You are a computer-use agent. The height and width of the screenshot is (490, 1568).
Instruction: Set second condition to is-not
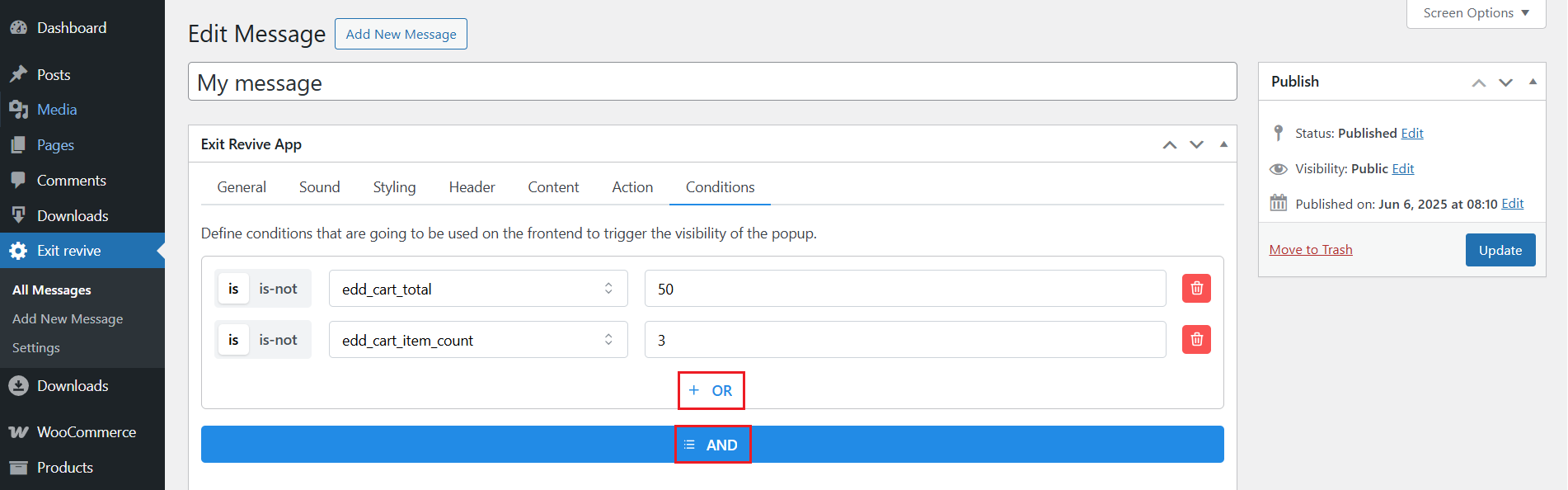pos(278,340)
